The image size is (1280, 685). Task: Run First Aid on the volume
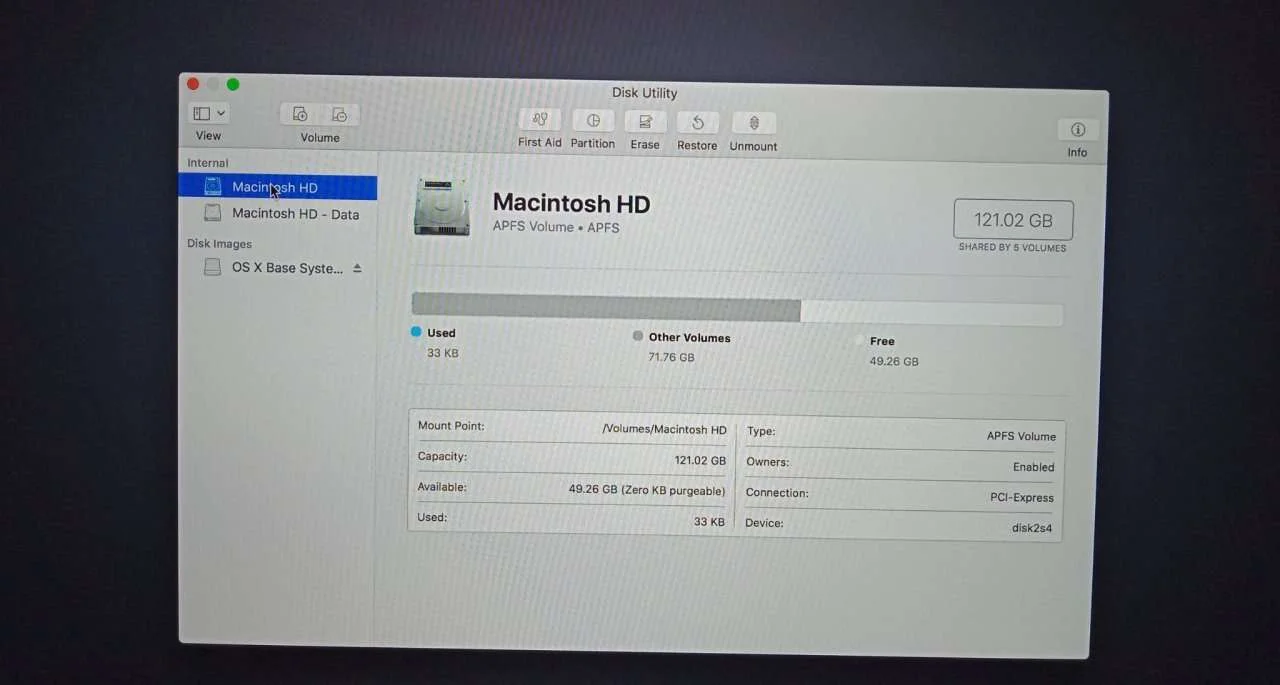click(x=540, y=119)
